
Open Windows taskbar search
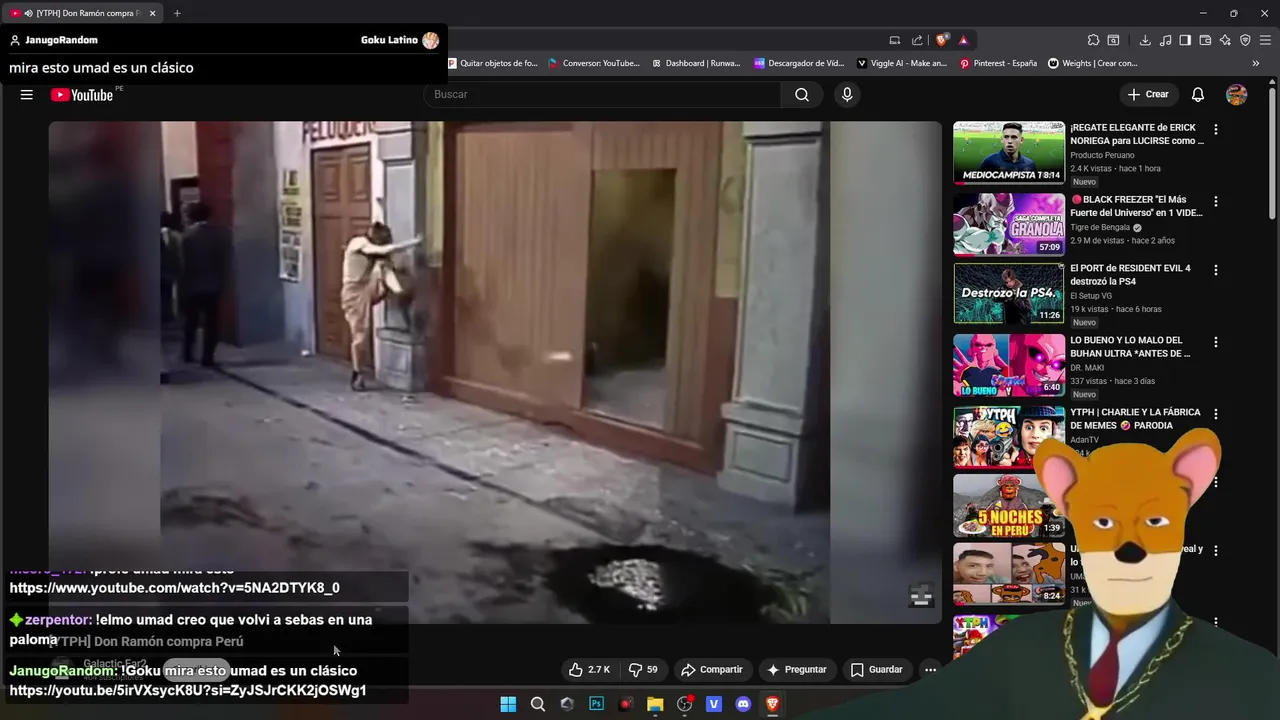point(538,704)
